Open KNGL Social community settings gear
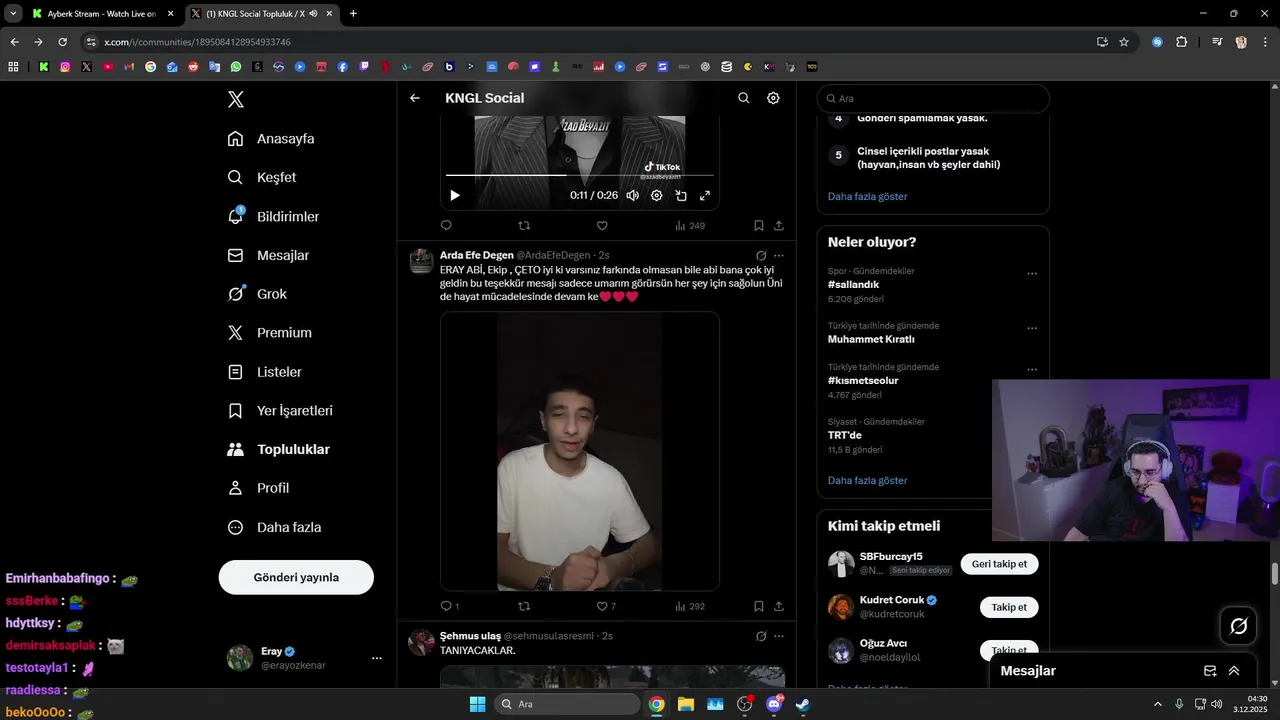The height and width of the screenshot is (720, 1280). point(773,98)
